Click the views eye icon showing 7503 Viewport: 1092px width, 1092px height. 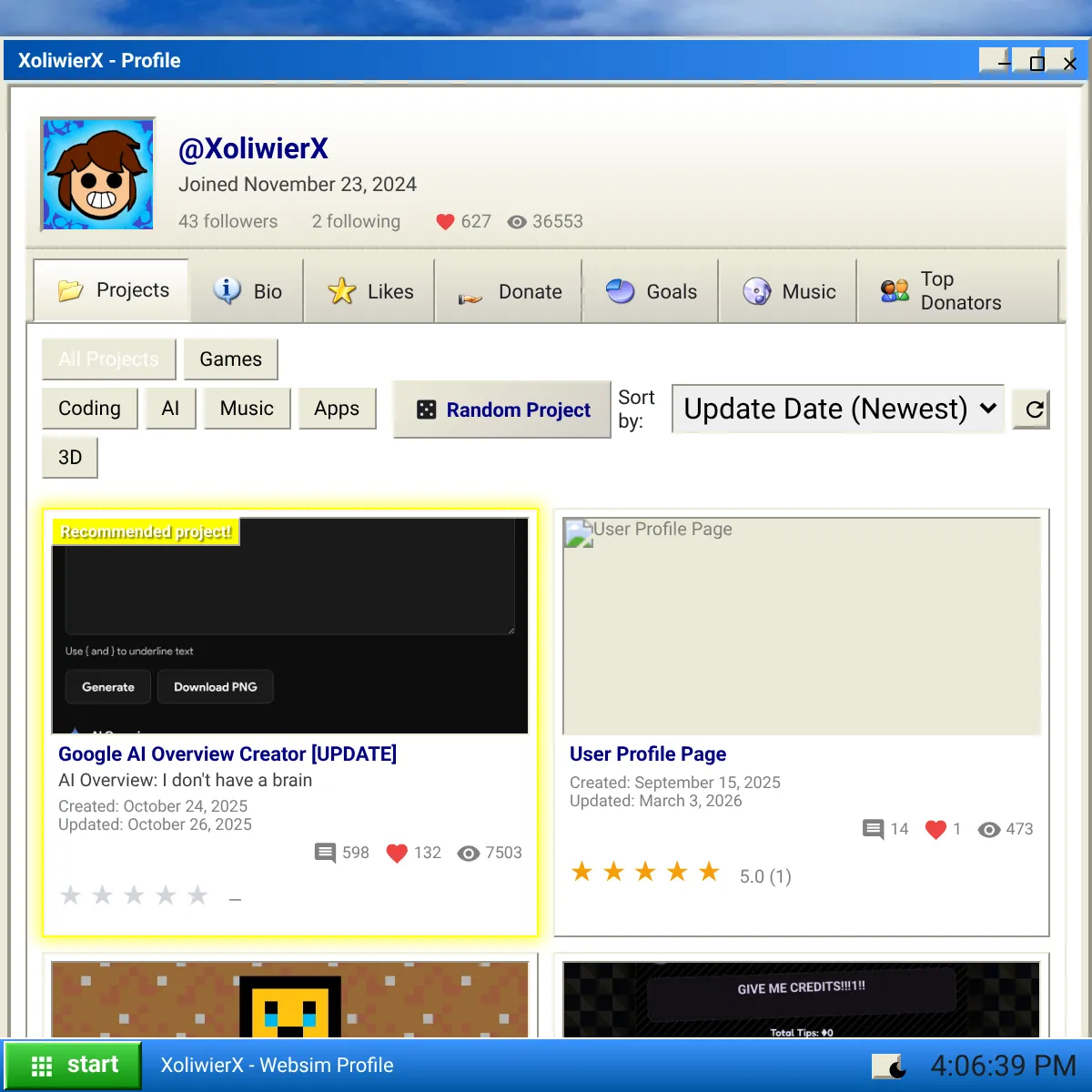coord(469,853)
